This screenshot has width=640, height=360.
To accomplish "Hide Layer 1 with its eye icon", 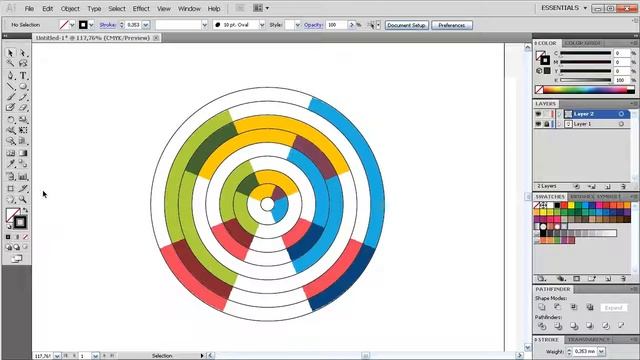I will click(x=538, y=124).
